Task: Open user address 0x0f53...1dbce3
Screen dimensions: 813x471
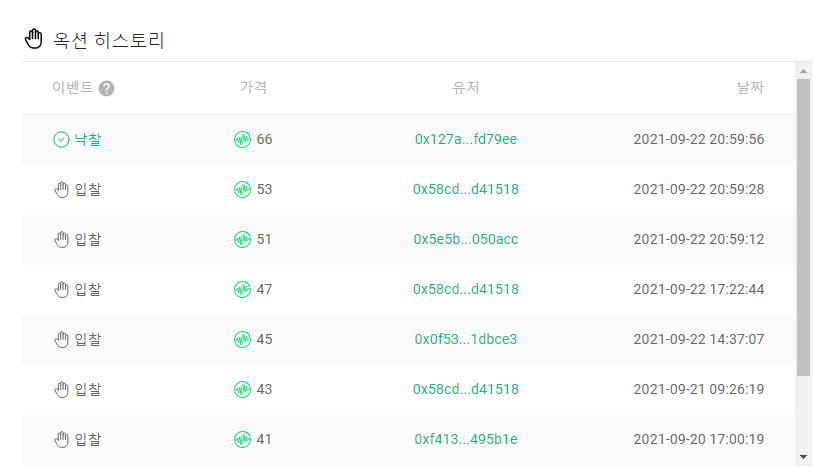Action: (x=466, y=339)
